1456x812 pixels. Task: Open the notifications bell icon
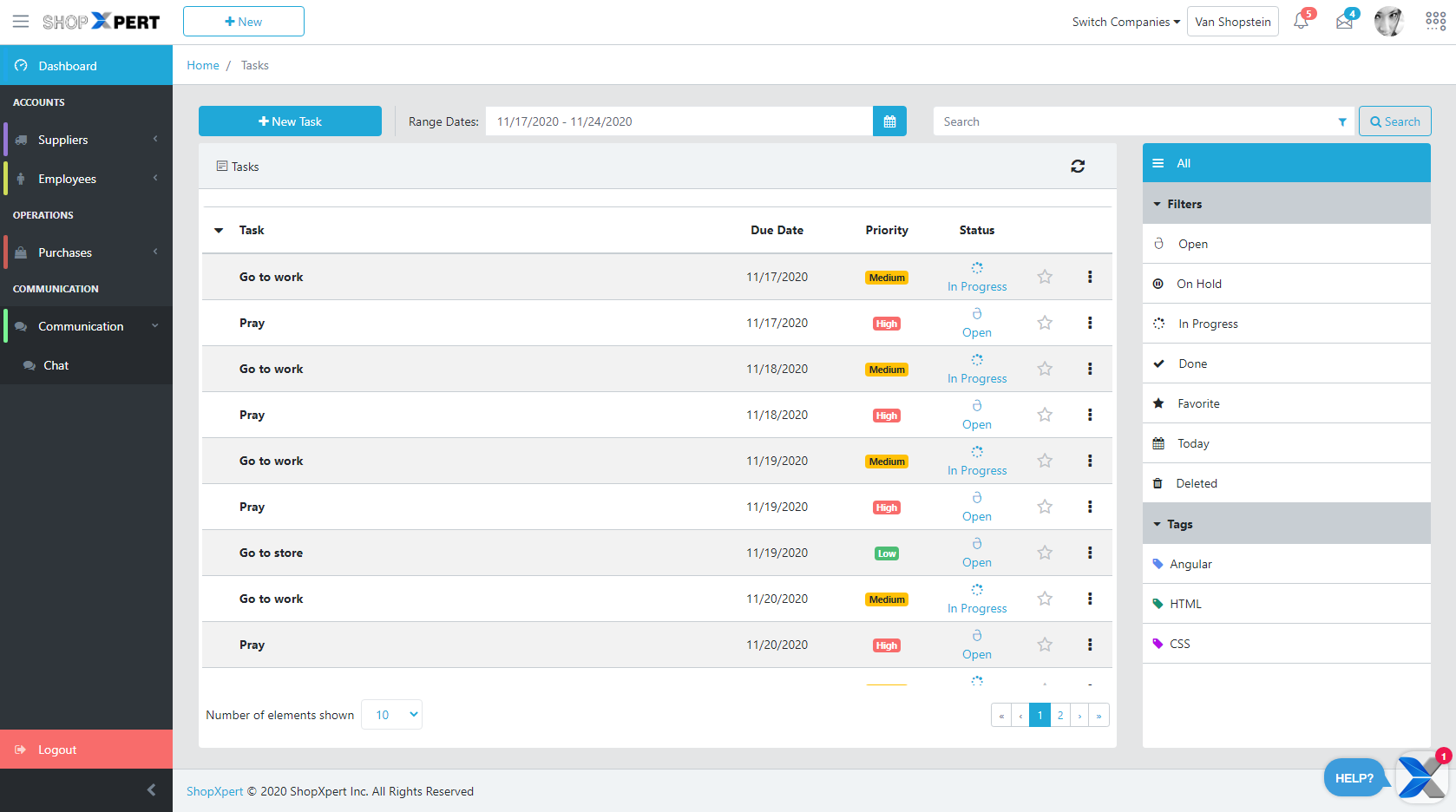click(x=1301, y=21)
